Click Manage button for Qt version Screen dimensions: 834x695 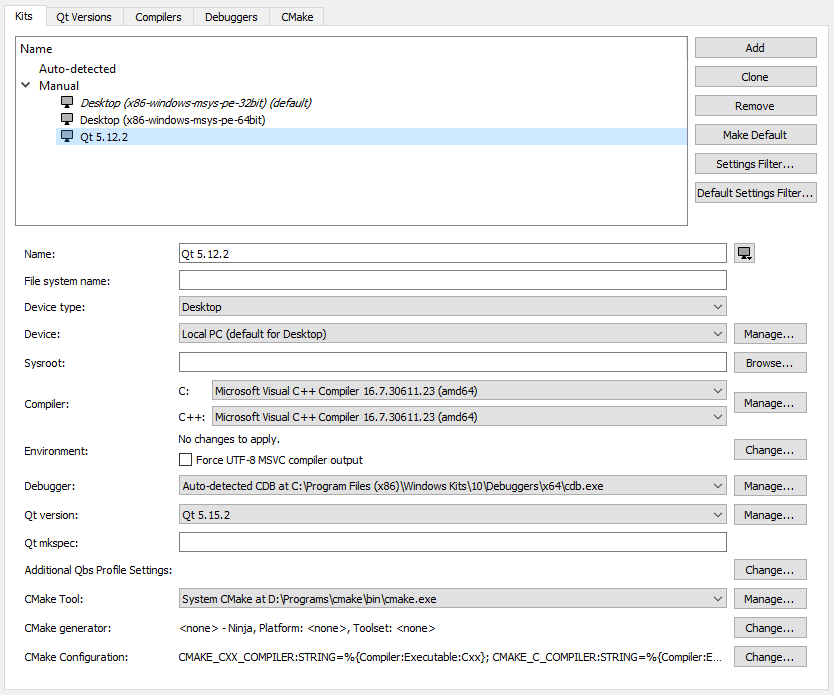pos(770,515)
